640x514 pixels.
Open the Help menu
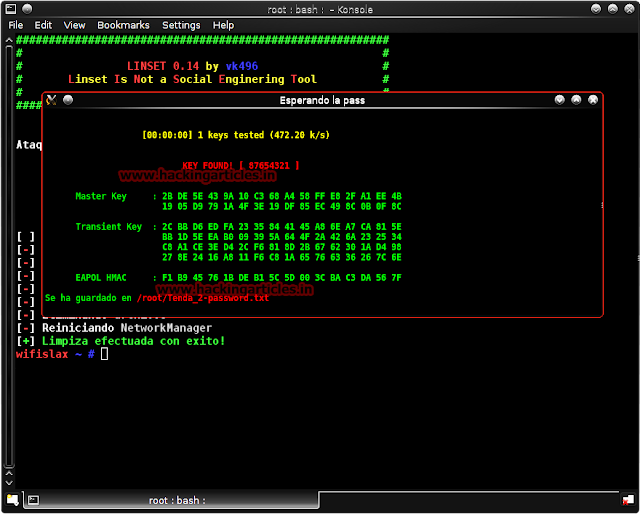[223, 25]
